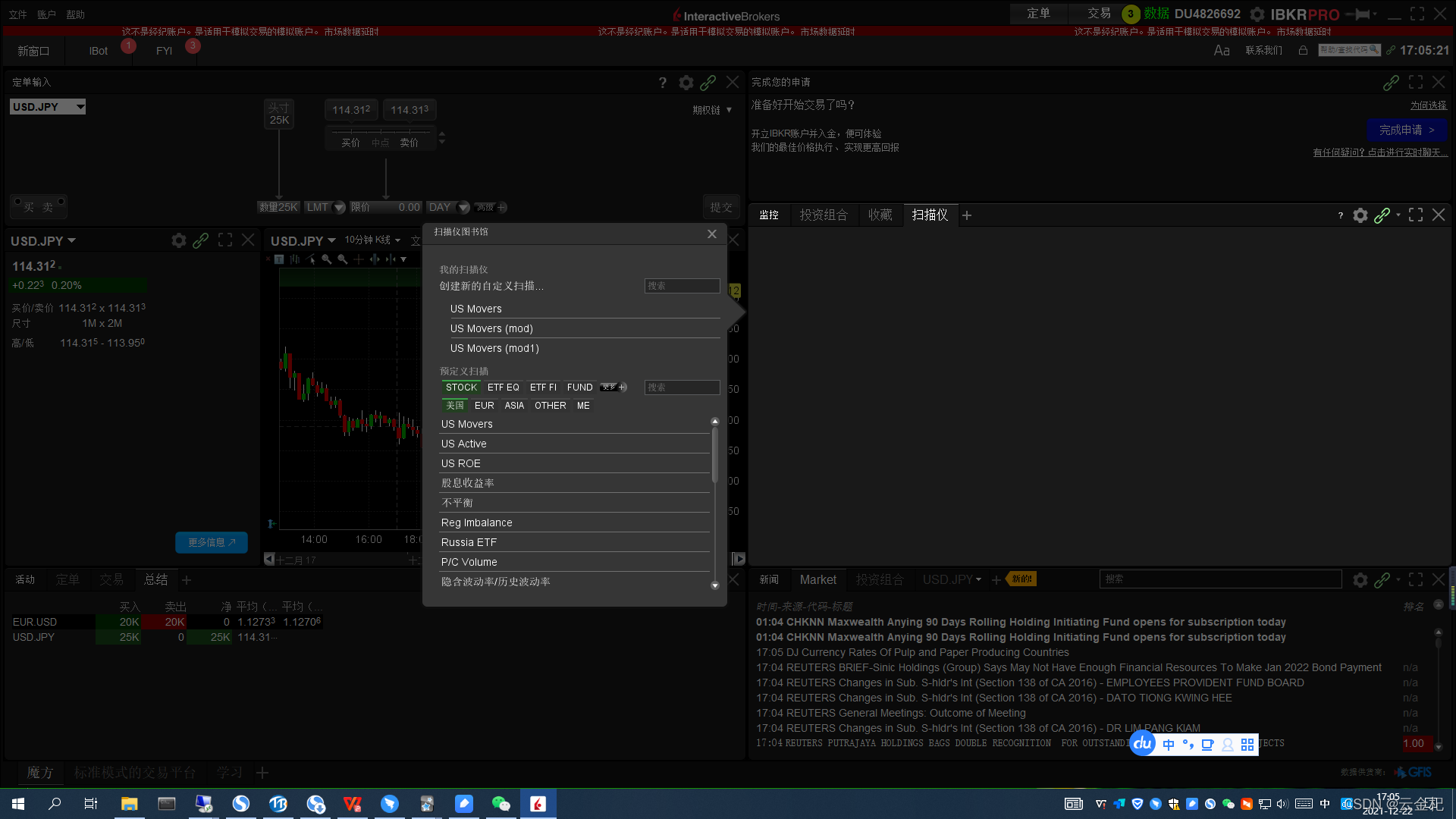Close the scanner library dialog
This screenshot has width=1456, height=819.
711,234
